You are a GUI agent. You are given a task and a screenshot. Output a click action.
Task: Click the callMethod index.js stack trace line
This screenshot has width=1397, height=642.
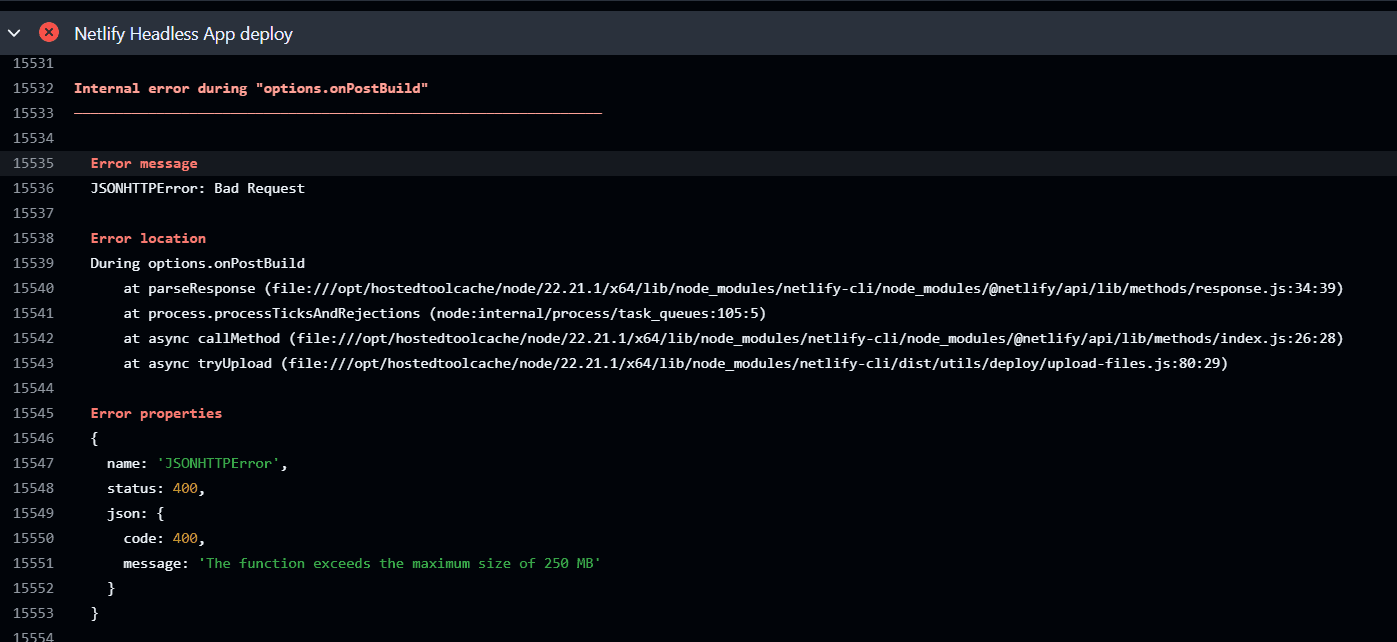pos(732,338)
